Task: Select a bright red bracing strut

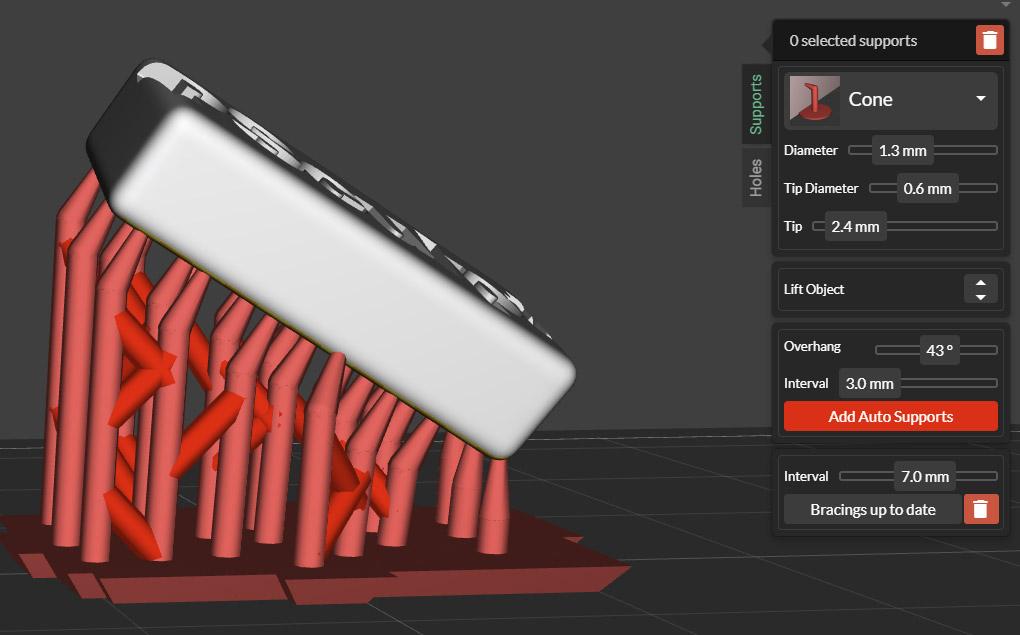Action: (207, 424)
